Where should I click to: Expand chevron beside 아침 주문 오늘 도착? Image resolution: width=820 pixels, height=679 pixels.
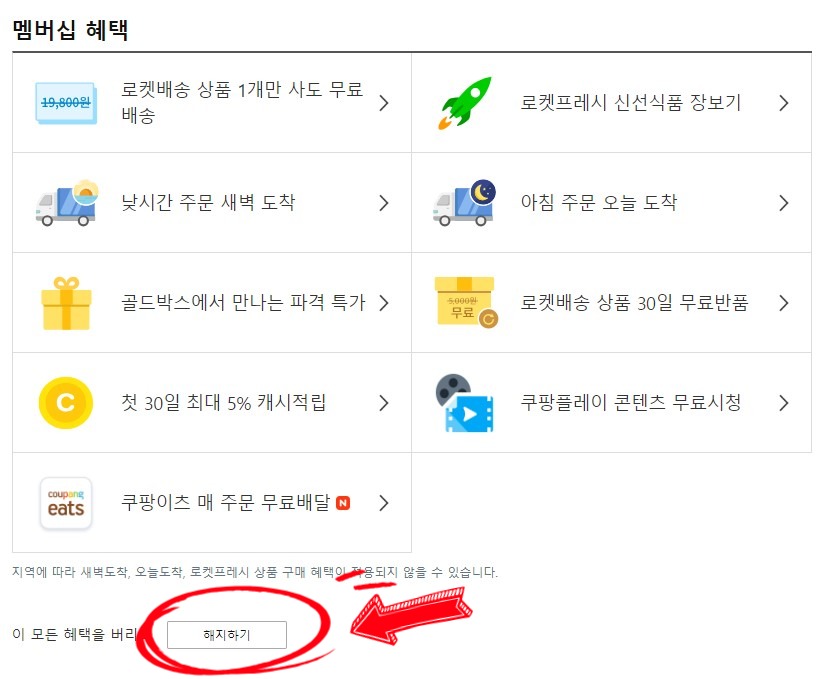pos(783,203)
